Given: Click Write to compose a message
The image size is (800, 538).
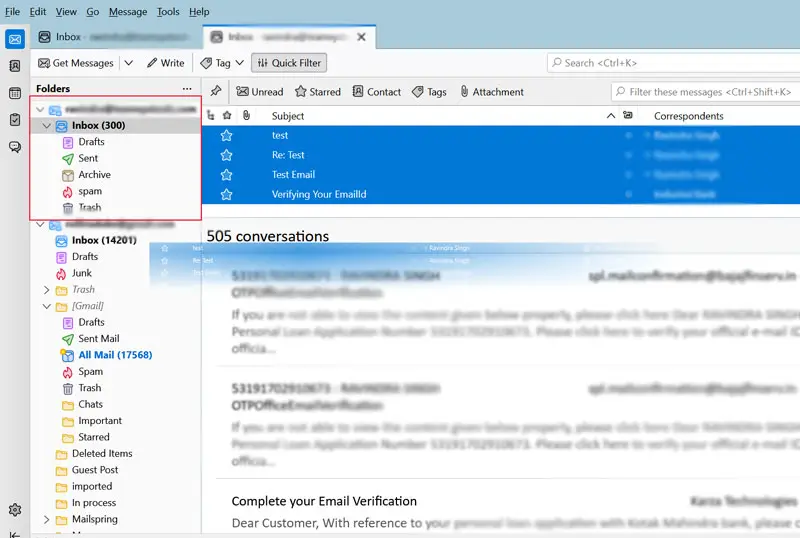Looking at the screenshot, I should point(165,63).
